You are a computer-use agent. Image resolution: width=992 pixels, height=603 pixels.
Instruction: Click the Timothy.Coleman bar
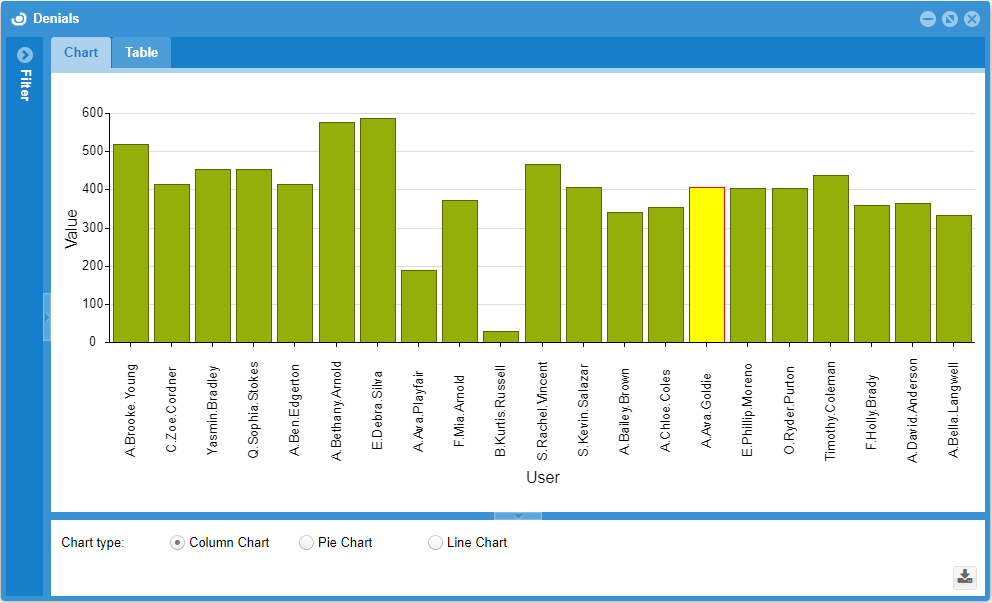[x=830, y=259]
